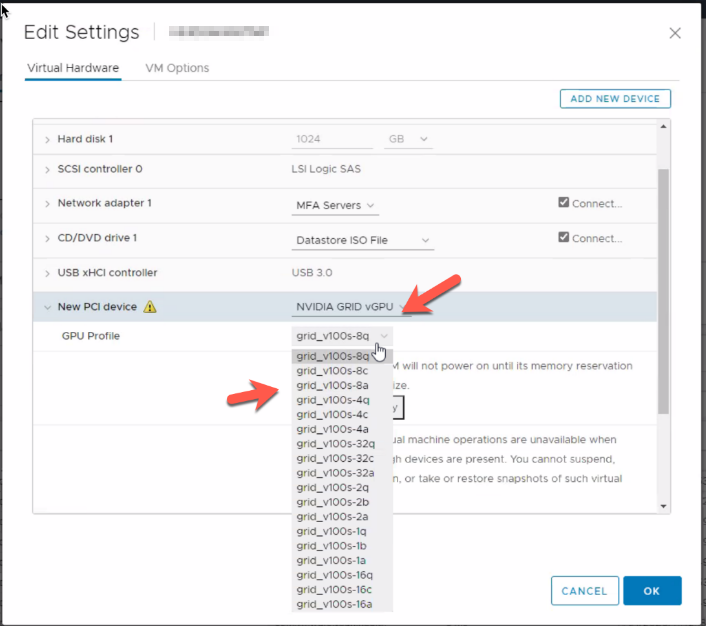Viewport: 706px width, 627px height.
Task: Open the hard disk GB unit dropdown
Action: tap(408, 139)
